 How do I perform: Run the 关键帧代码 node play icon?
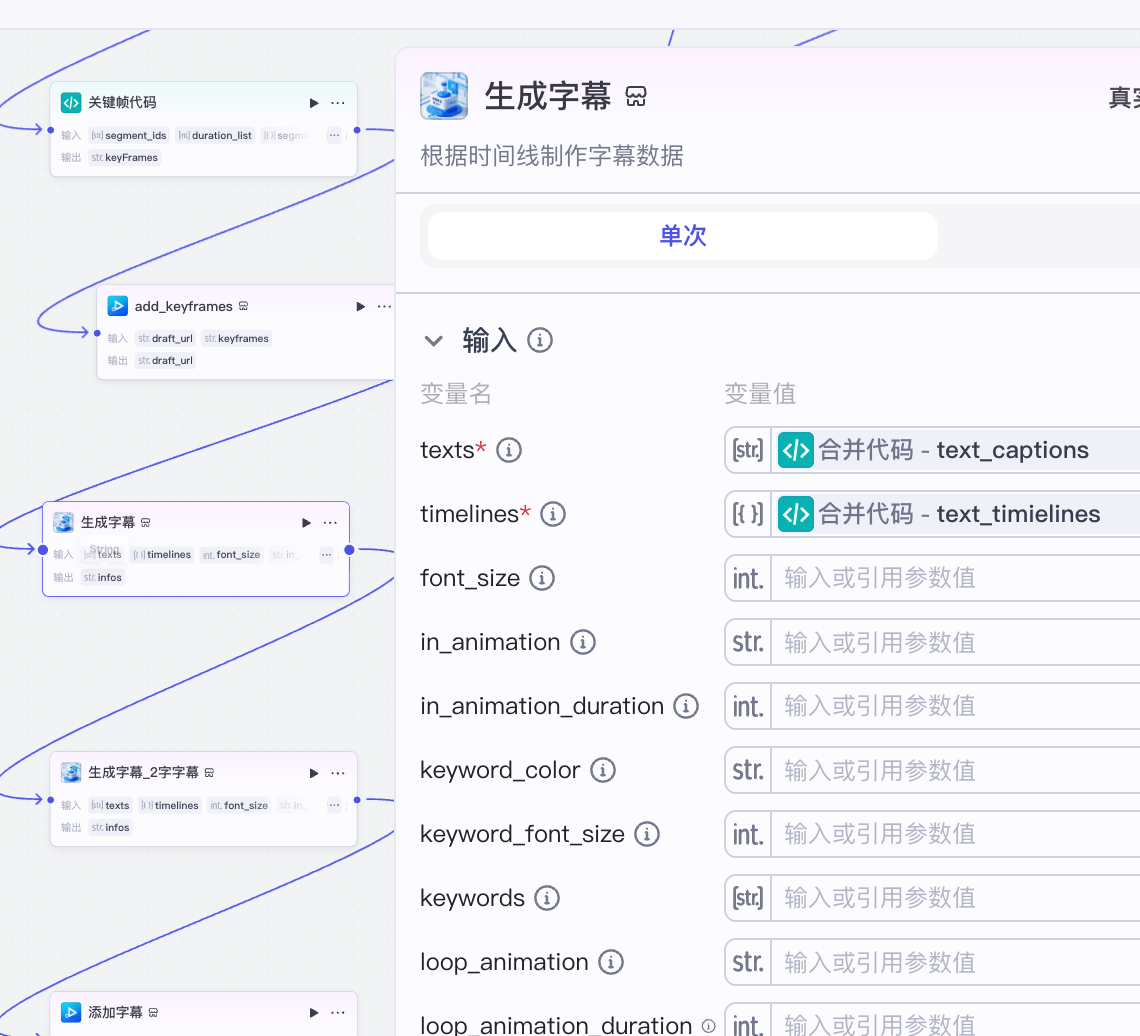314,103
